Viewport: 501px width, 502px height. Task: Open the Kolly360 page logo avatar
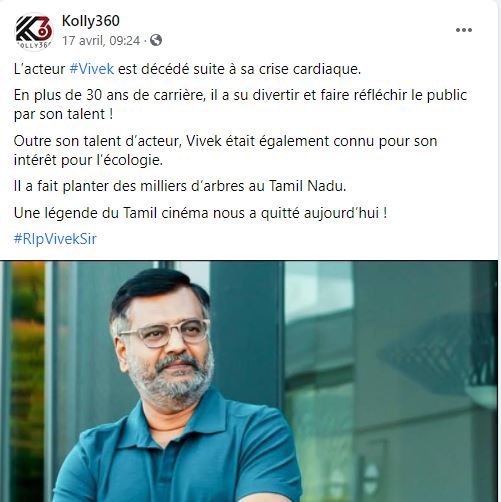click(x=33, y=32)
